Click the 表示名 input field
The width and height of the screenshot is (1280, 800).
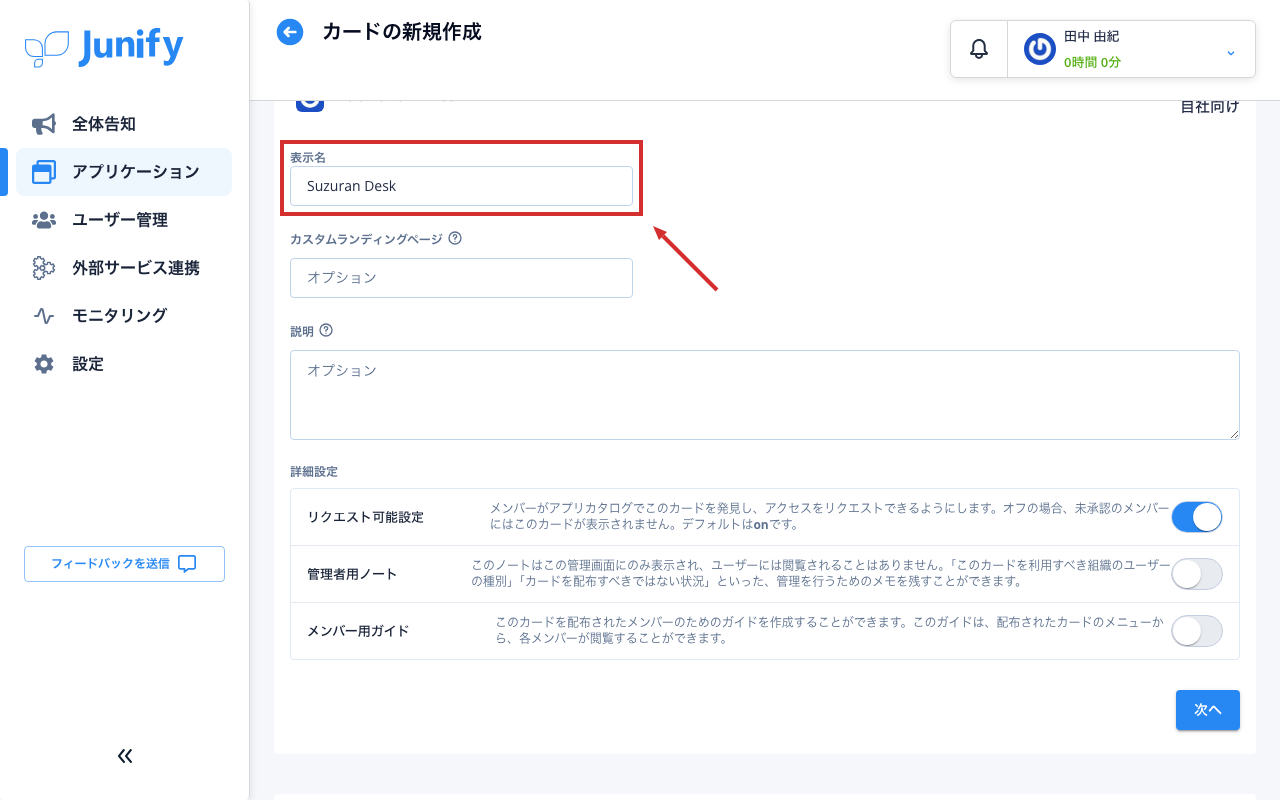pos(461,186)
